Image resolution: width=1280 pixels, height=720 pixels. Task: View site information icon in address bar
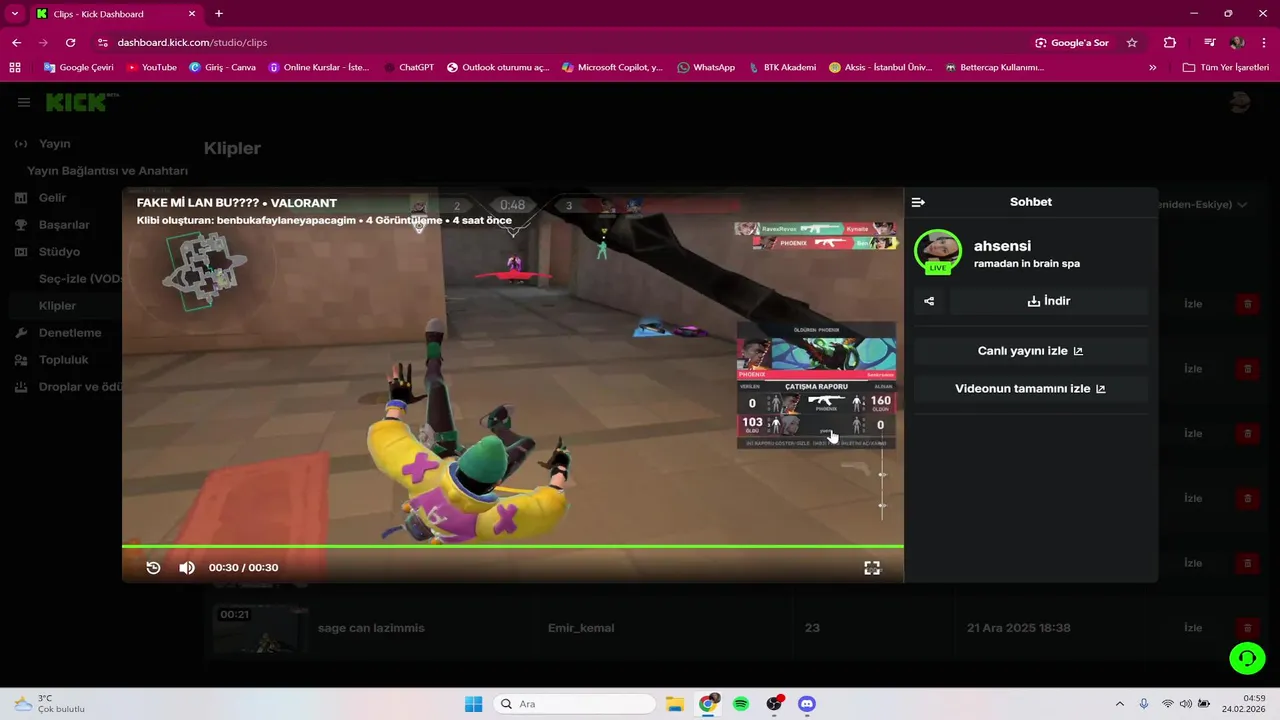click(102, 43)
